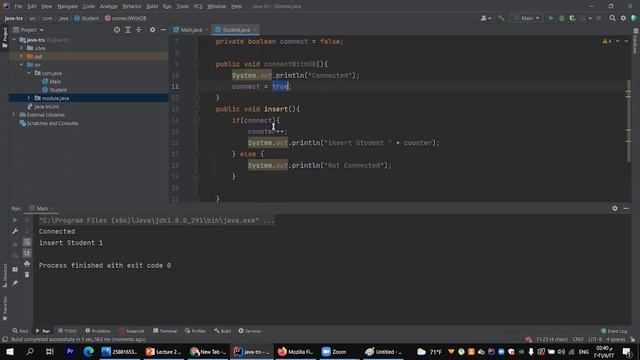Viewport: 640px width, 360px height.
Task: Select opened file locate icon in Project panel
Action: pos(117,30)
